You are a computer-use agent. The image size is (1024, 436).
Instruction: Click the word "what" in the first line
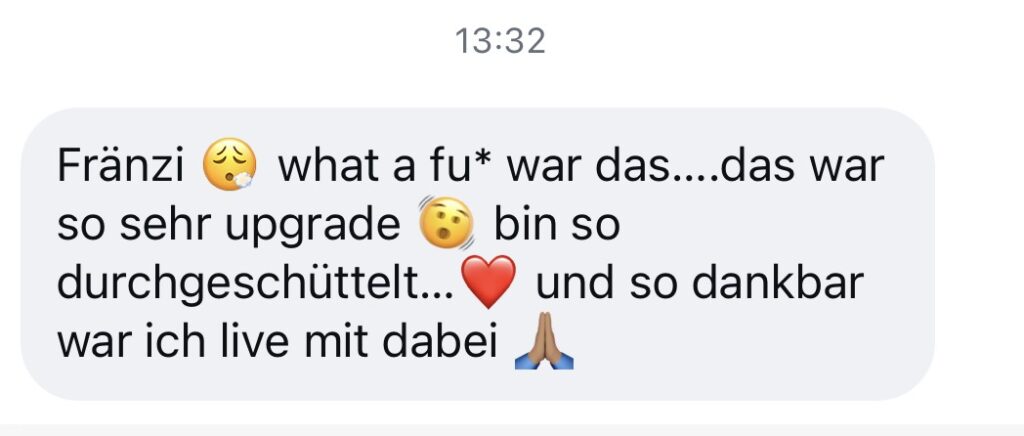(x=329, y=165)
